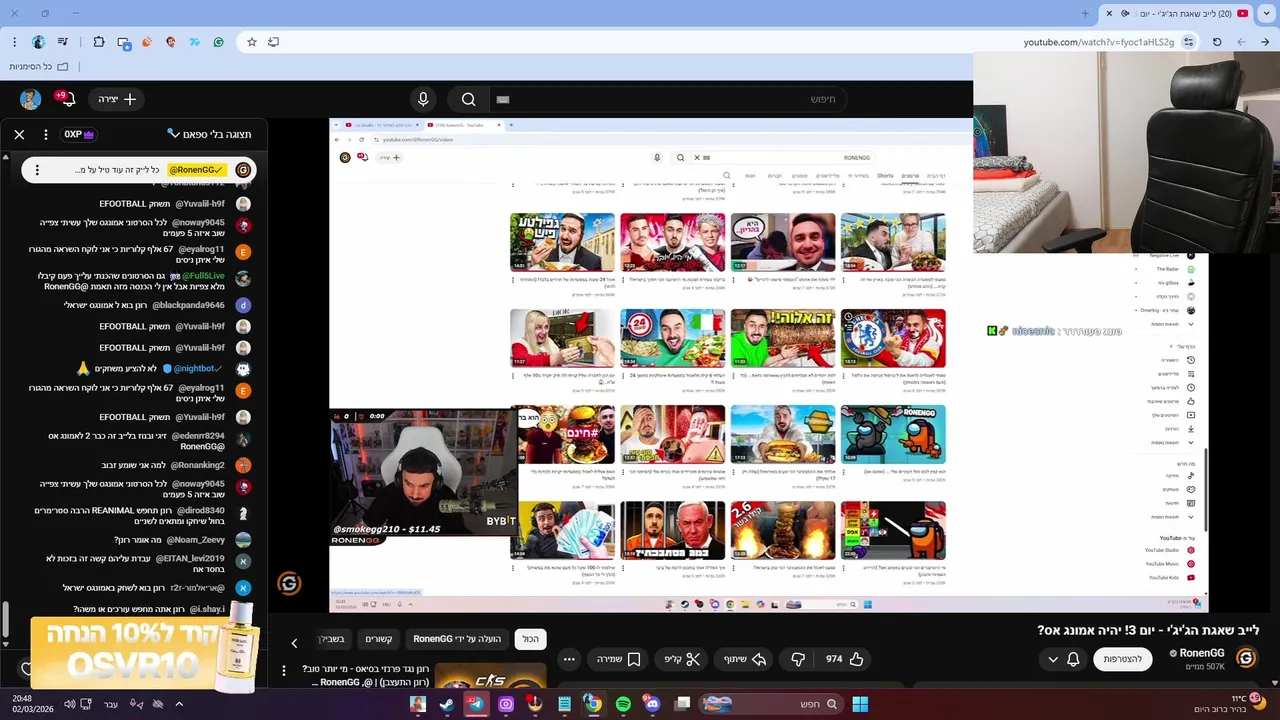
Task: Open the three-dot more actions button below video
Action: pos(569,659)
